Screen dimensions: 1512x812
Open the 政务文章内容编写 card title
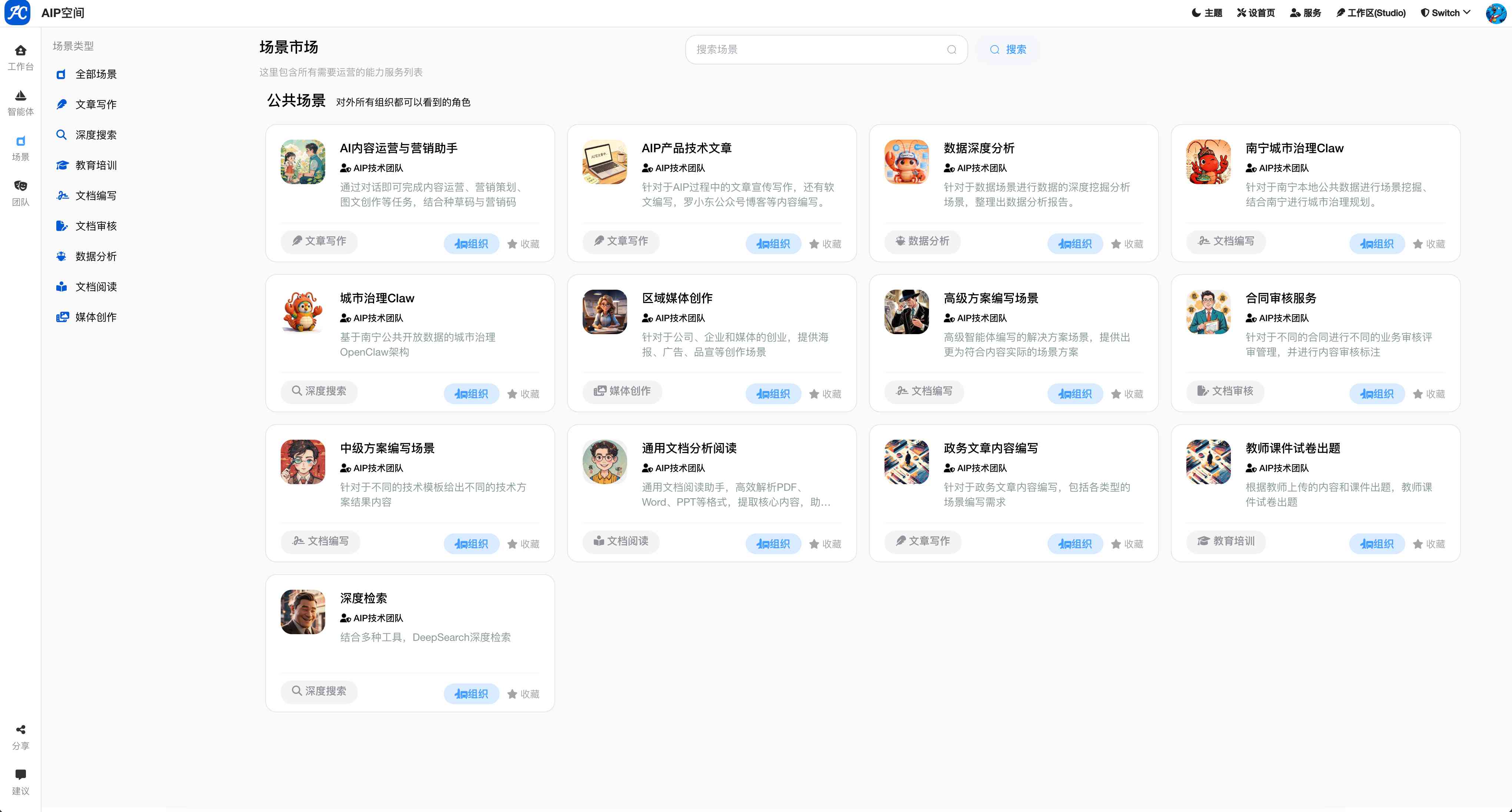point(991,449)
